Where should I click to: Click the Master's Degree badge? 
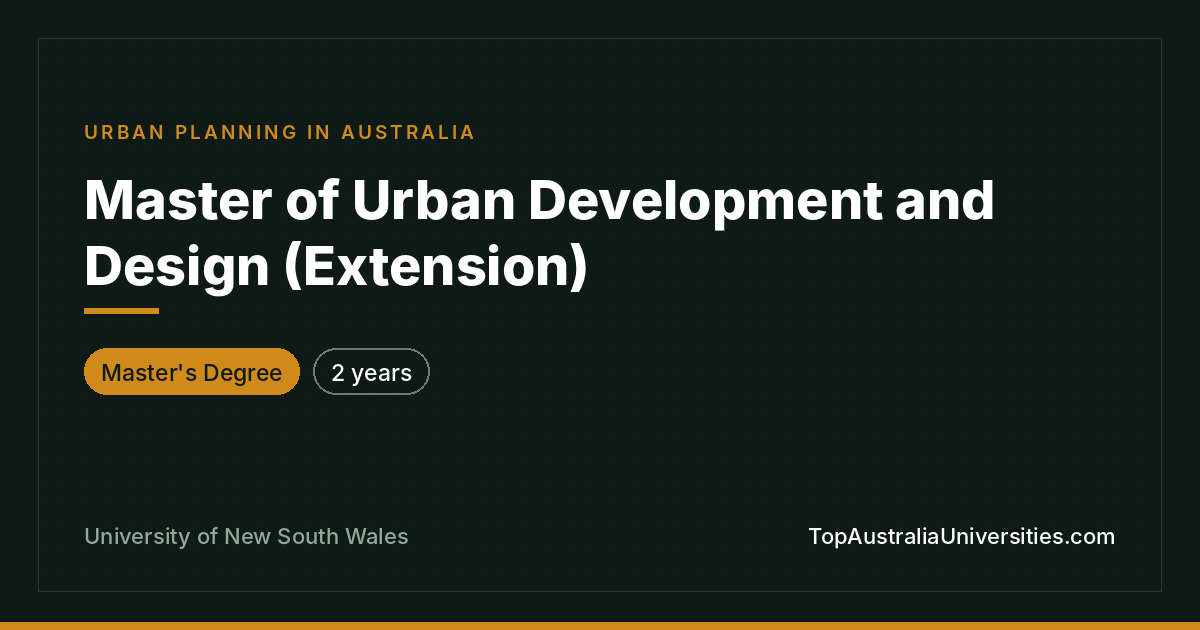tap(192, 372)
